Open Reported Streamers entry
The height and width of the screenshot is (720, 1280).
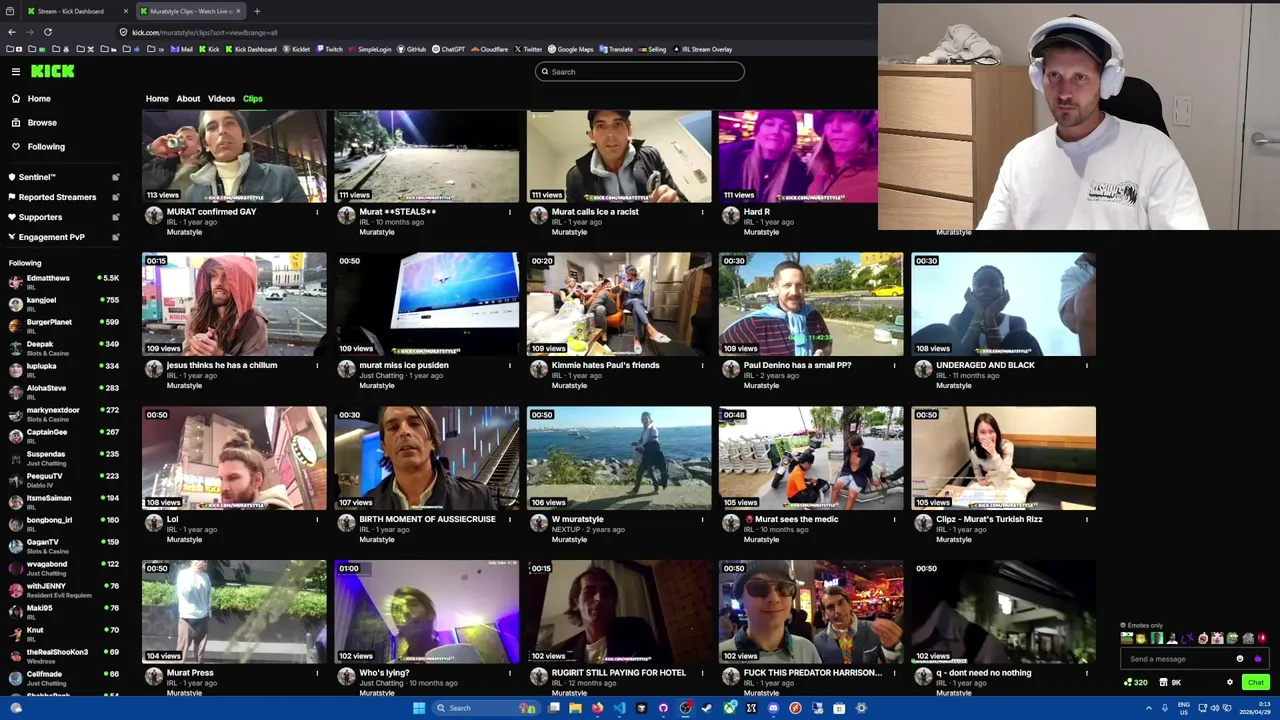click(x=57, y=197)
